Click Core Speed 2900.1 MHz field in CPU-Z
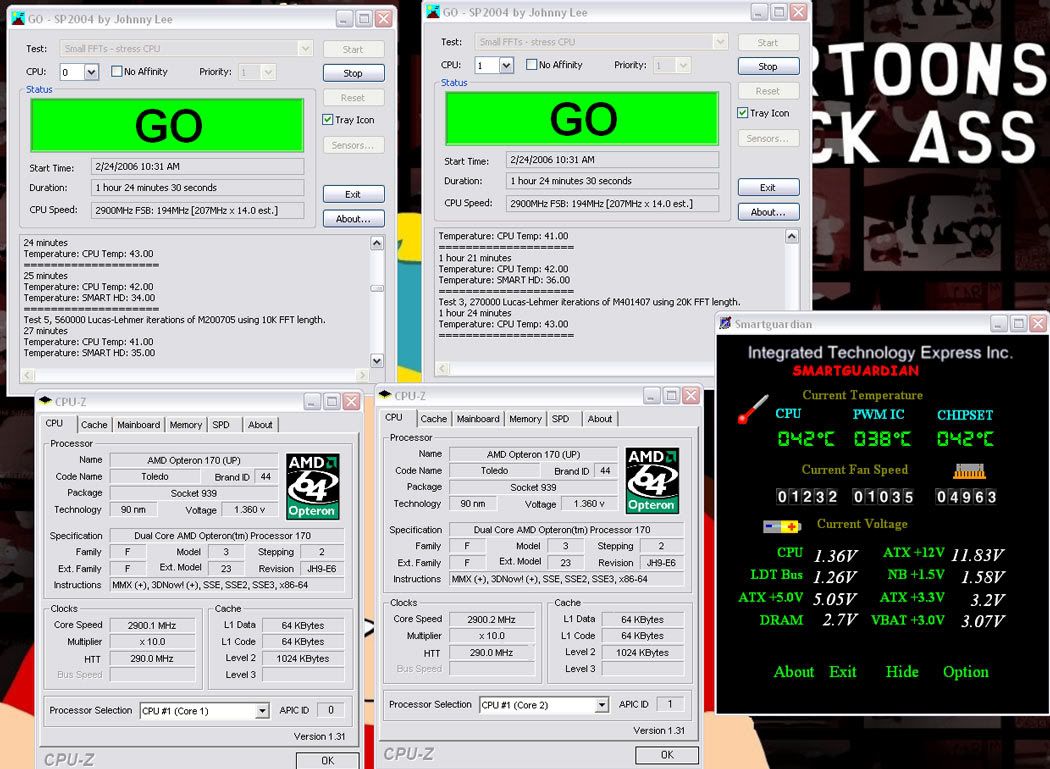Image resolution: width=1050 pixels, height=769 pixels. coord(152,625)
